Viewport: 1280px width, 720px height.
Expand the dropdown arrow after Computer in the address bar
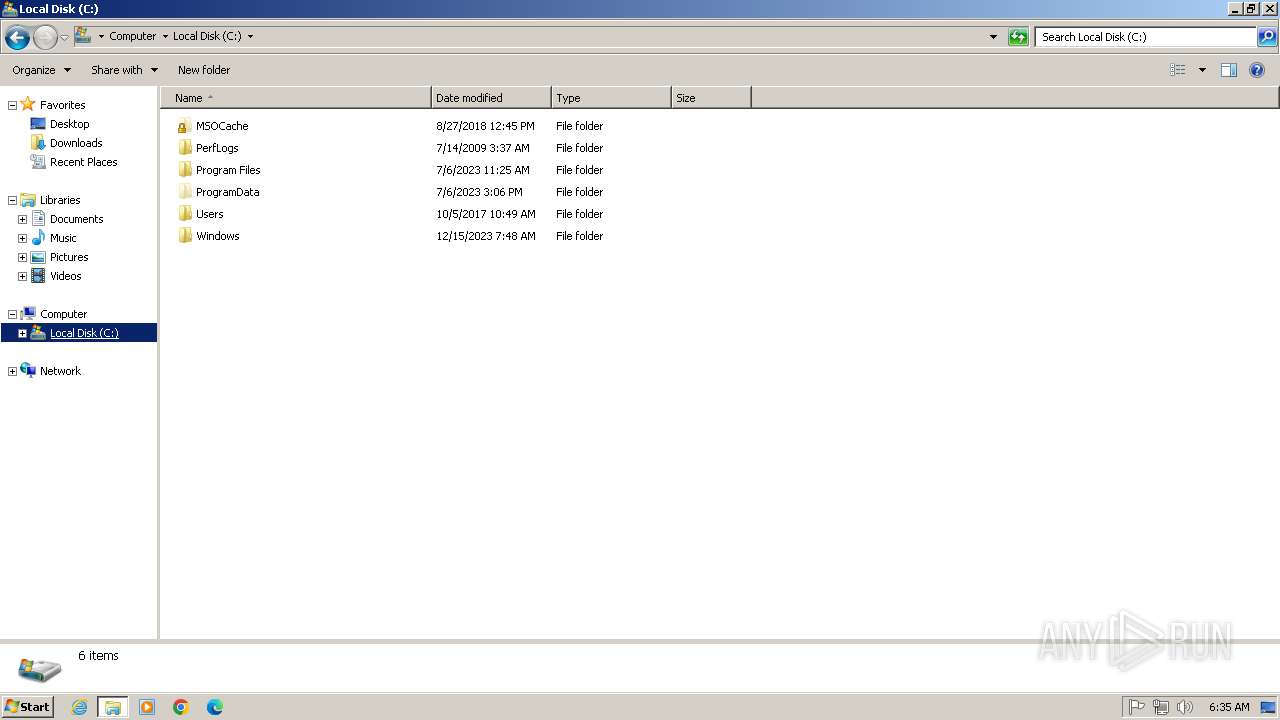tap(165, 36)
